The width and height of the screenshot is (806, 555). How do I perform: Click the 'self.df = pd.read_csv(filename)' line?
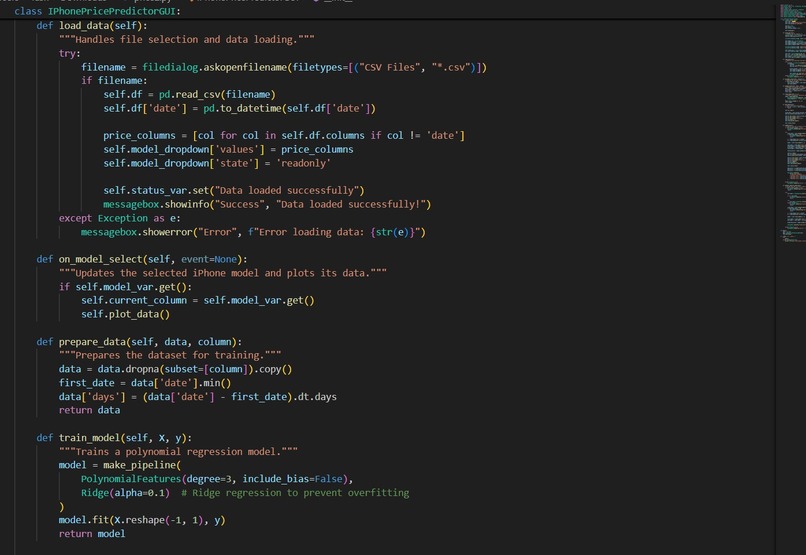point(189,94)
